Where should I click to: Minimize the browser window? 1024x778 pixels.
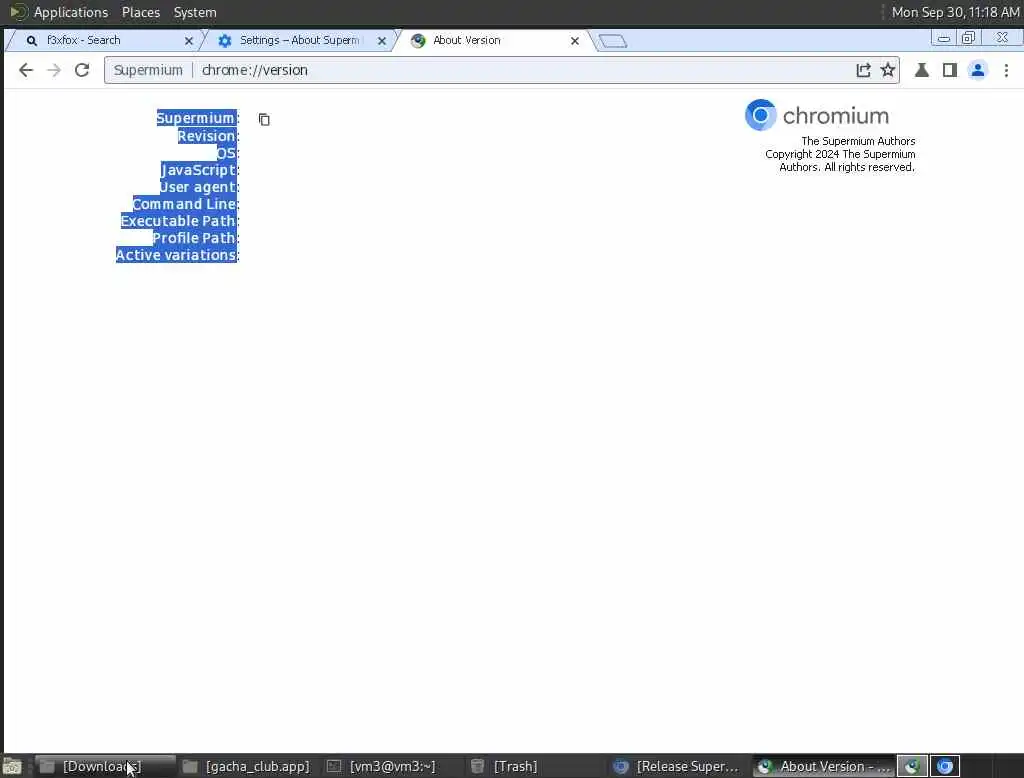coord(944,39)
